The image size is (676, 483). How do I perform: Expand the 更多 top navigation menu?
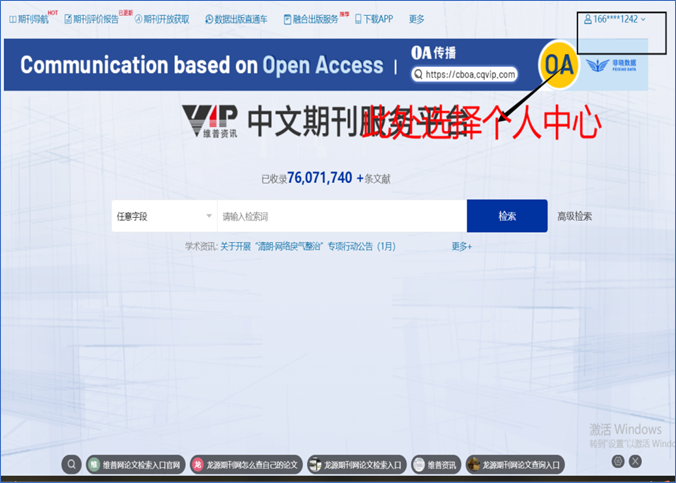coord(416,19)
